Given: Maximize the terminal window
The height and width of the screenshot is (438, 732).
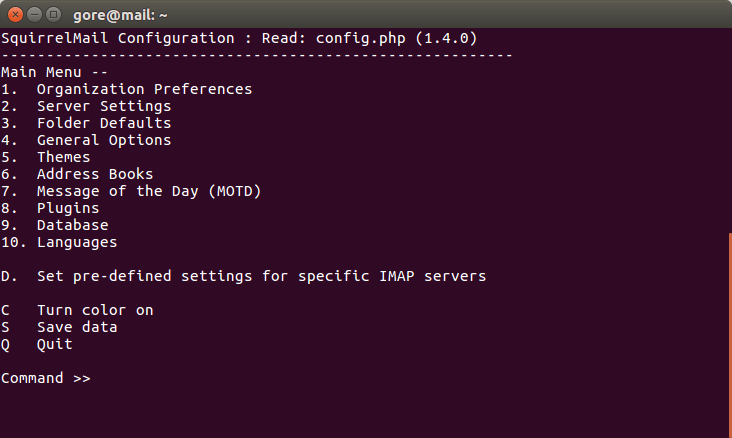Looking at the screenshot, I should pyautogui.click(x=52, y=14).
